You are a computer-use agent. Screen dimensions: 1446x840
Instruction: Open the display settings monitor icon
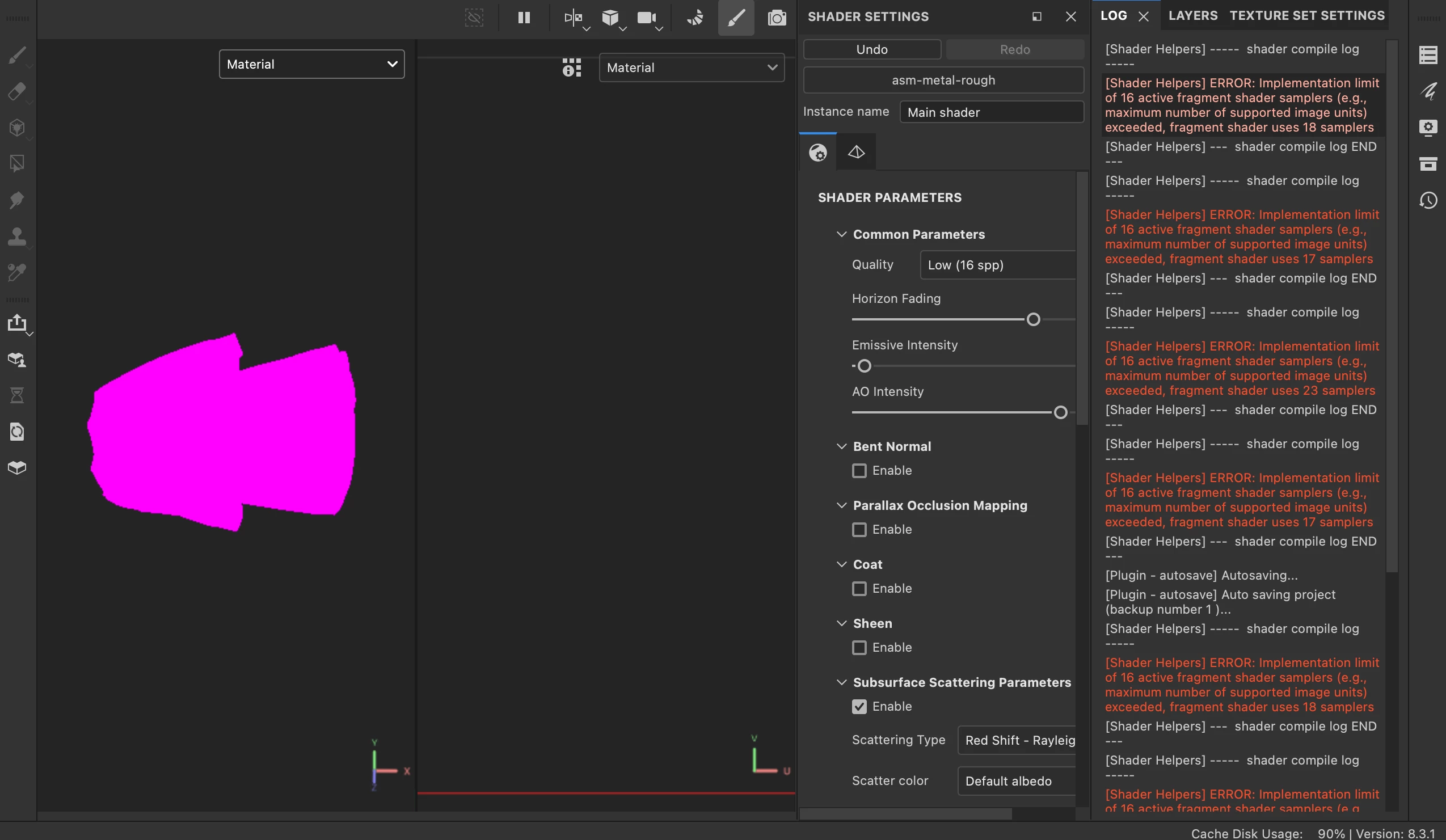click(1428, 127)
